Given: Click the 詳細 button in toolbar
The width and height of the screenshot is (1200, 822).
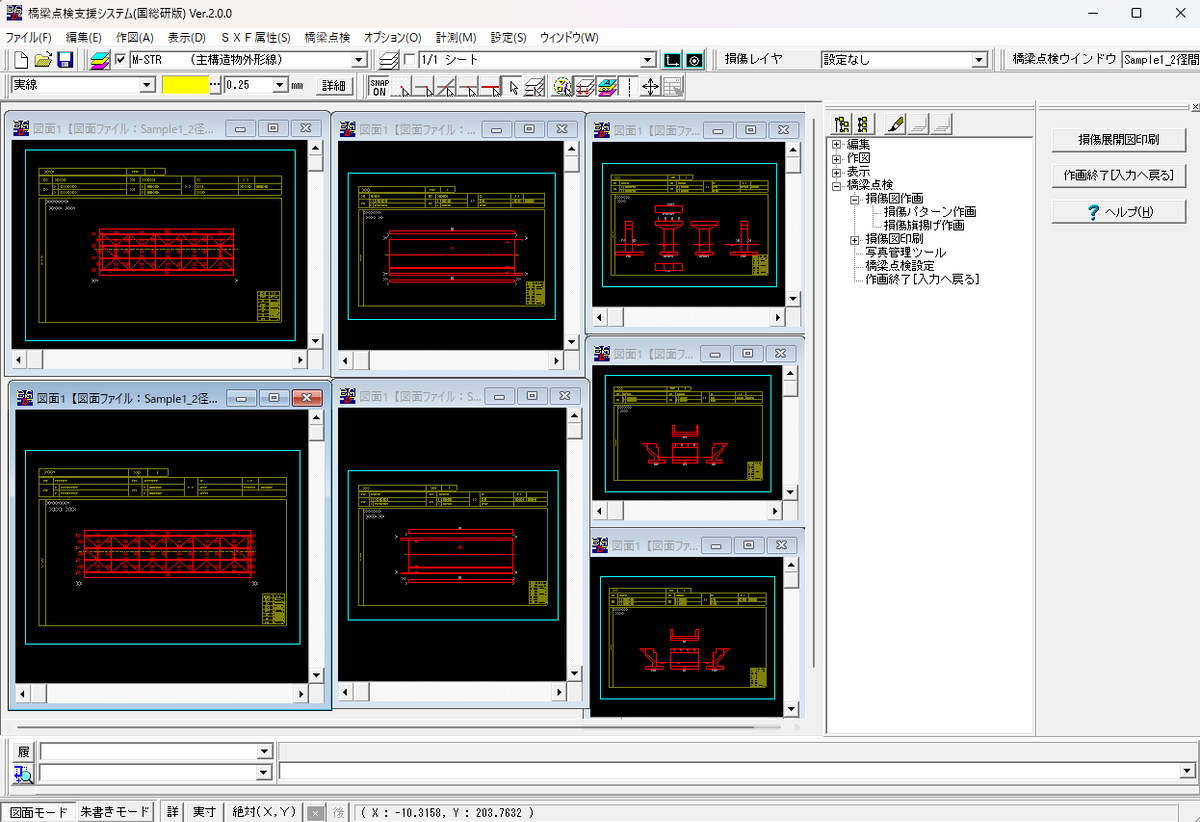Looking at the screenshot, I should 333,86.
